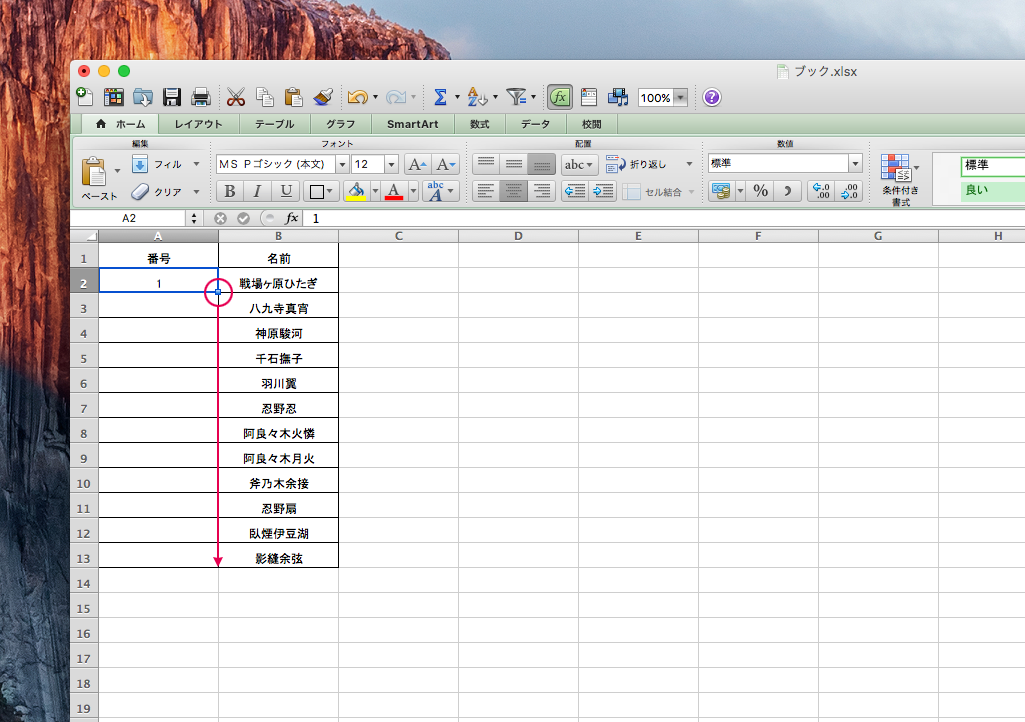Switch to the レイアウト tab

click(x=198, y=124)
